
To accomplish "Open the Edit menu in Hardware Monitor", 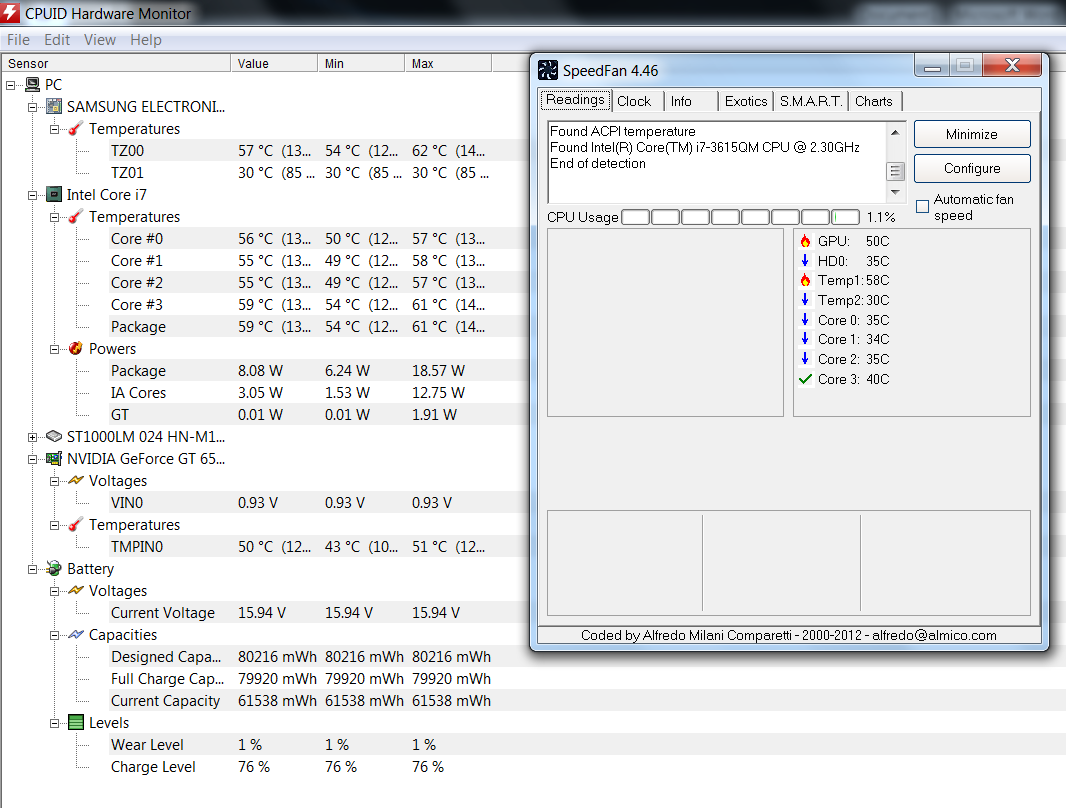I will [57, 40].
